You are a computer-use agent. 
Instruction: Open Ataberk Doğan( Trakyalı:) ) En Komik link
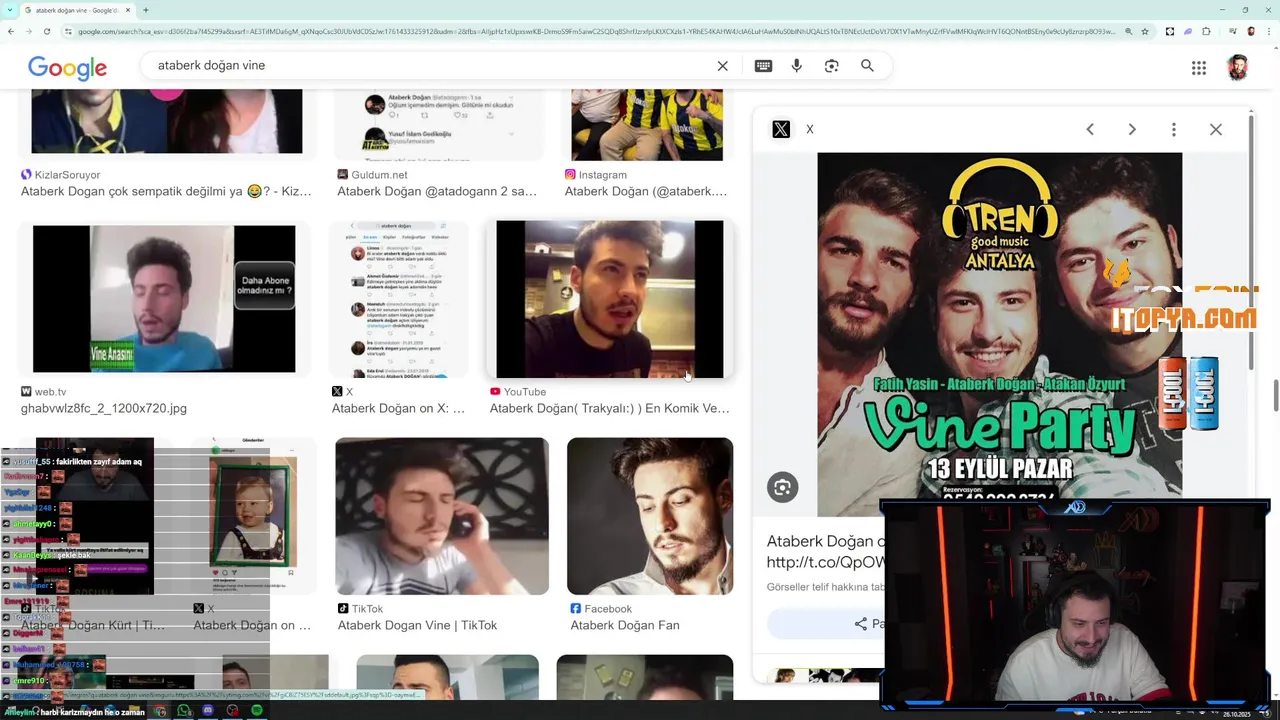[x=609, y=408]
